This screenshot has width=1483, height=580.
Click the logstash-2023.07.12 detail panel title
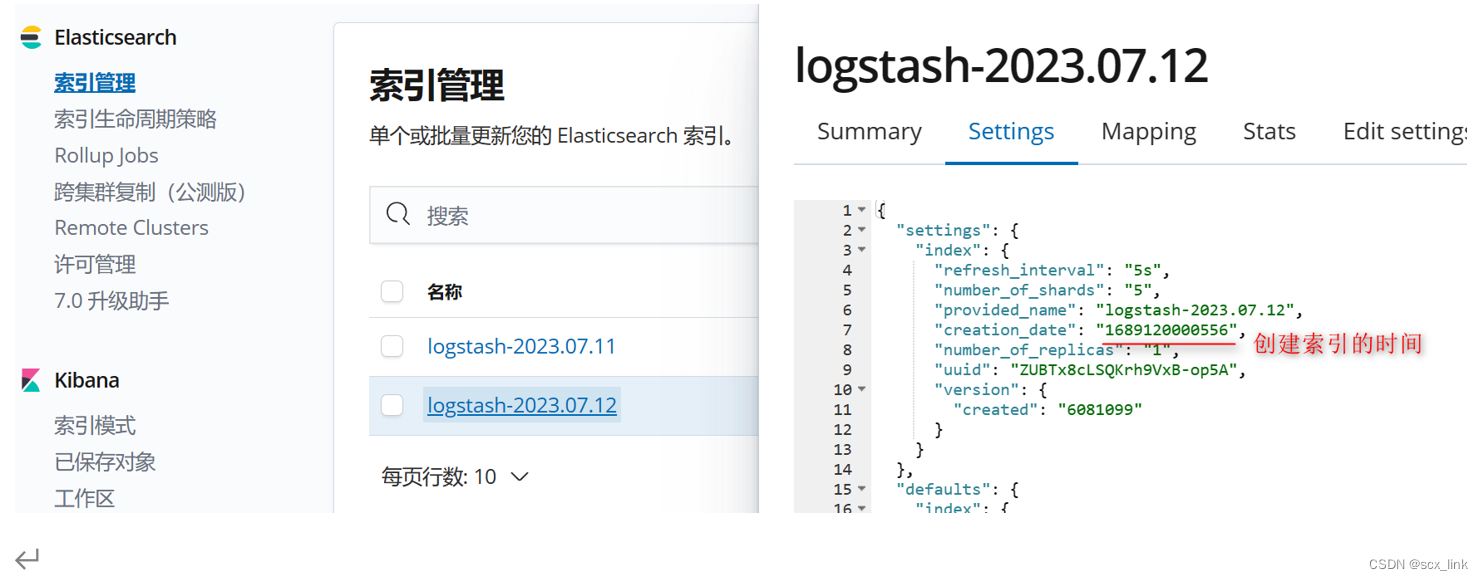[x=1001, y=65]
